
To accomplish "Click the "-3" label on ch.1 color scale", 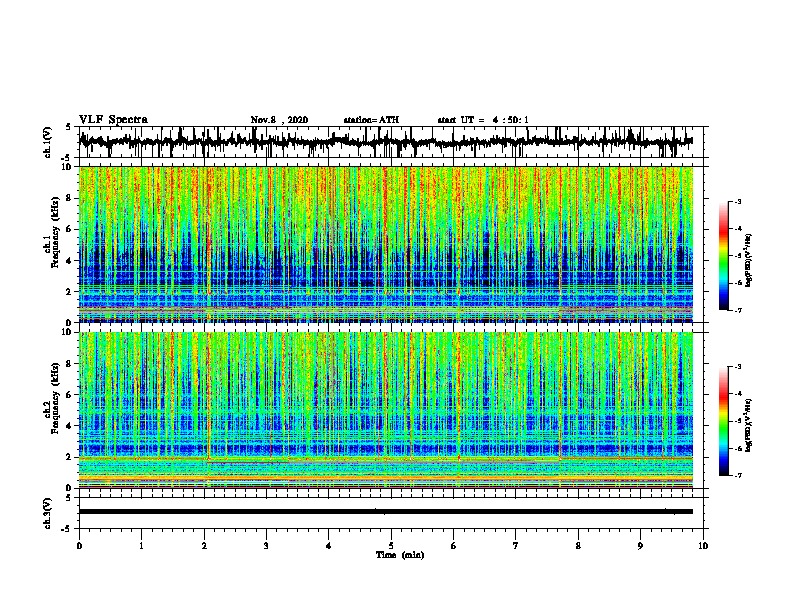I will click(738, 202).
